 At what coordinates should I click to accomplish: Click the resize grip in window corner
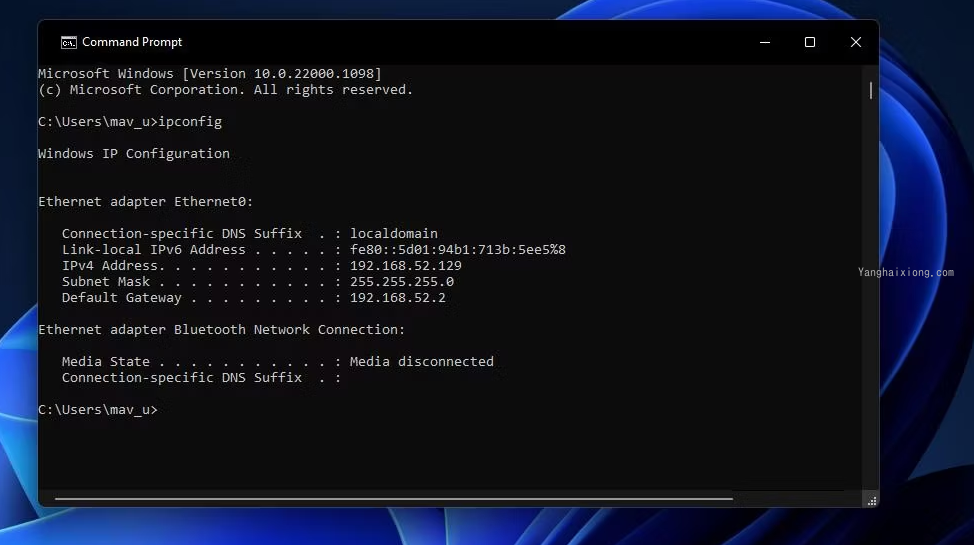(x=872, y=501)
